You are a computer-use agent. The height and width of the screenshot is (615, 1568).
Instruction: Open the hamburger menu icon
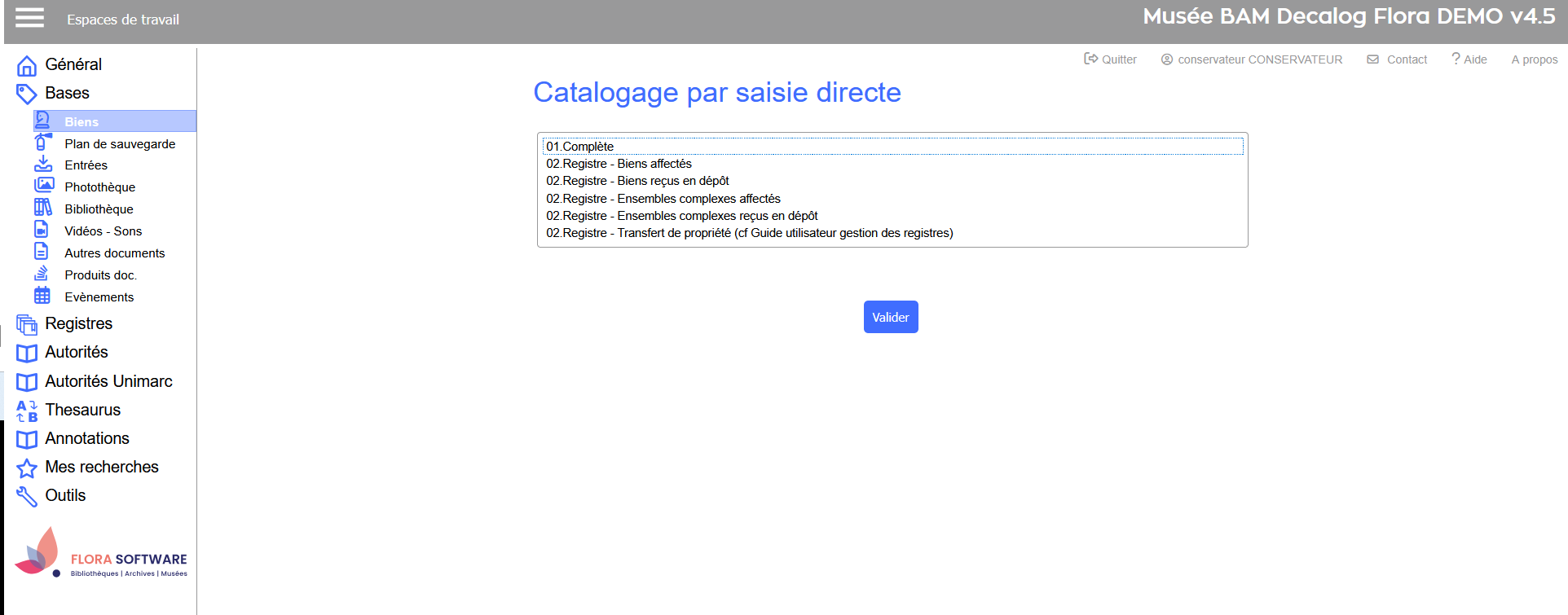tap(29, 18)
